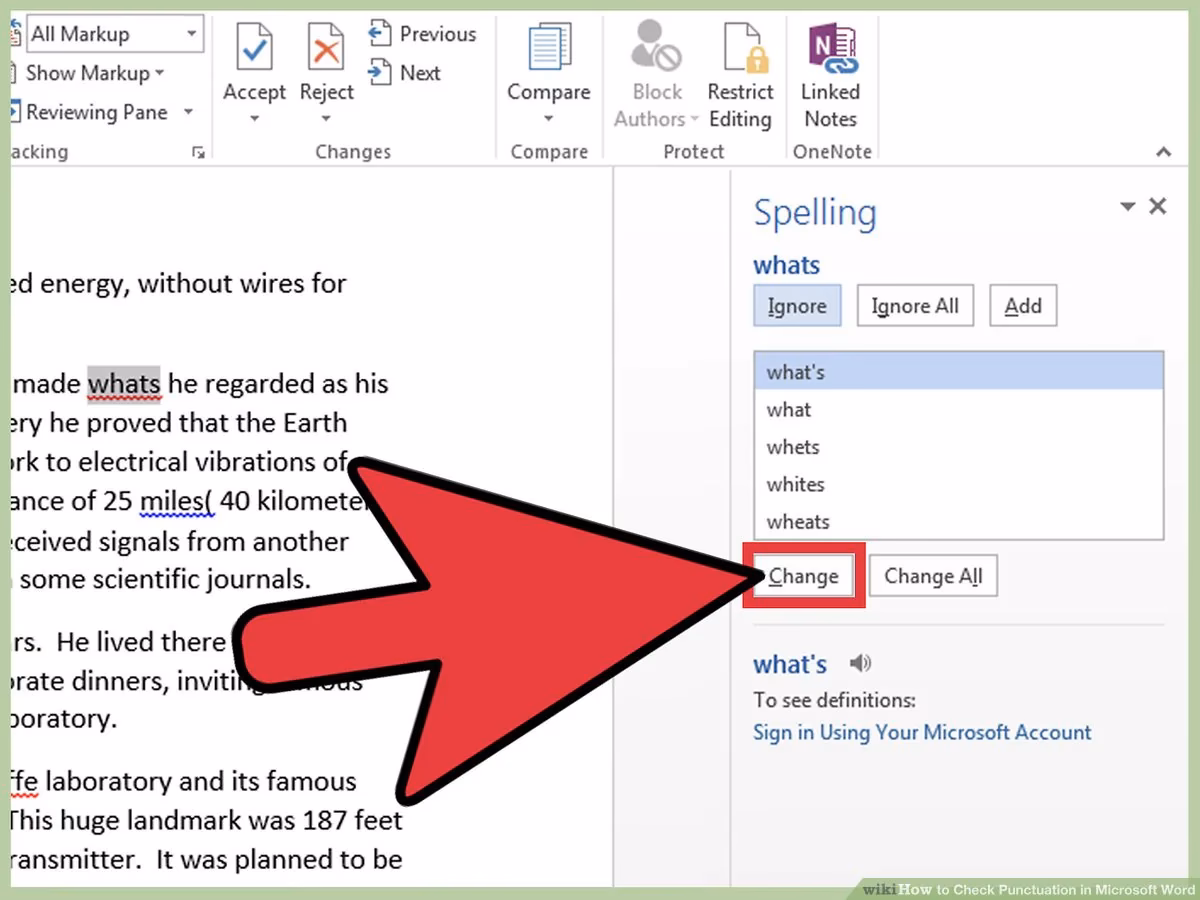1200x900 pixels.
Task: Open the Spelling pane options arrow
Action: pos(1128,206)
